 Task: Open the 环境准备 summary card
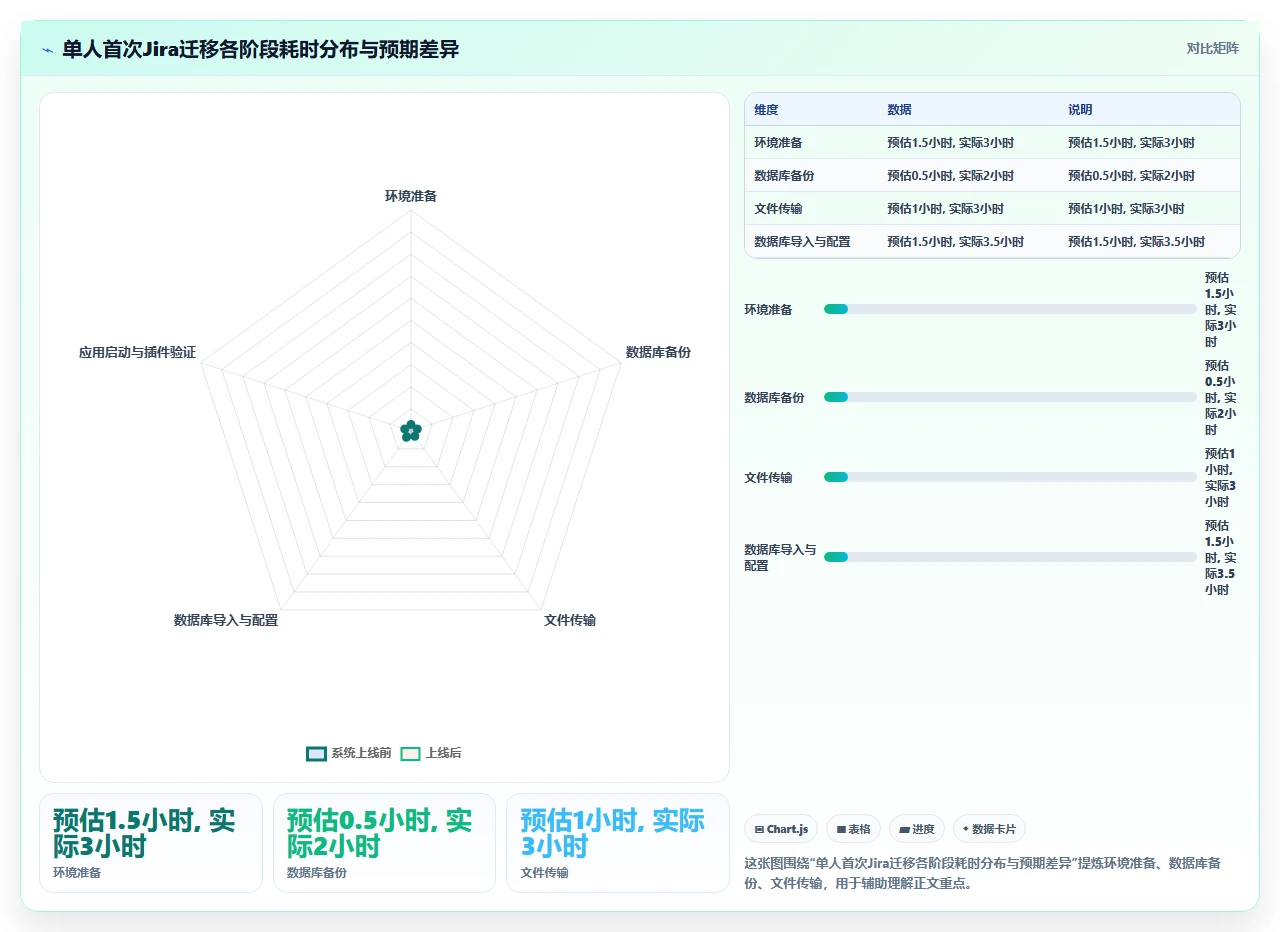[x=151, y=842]
